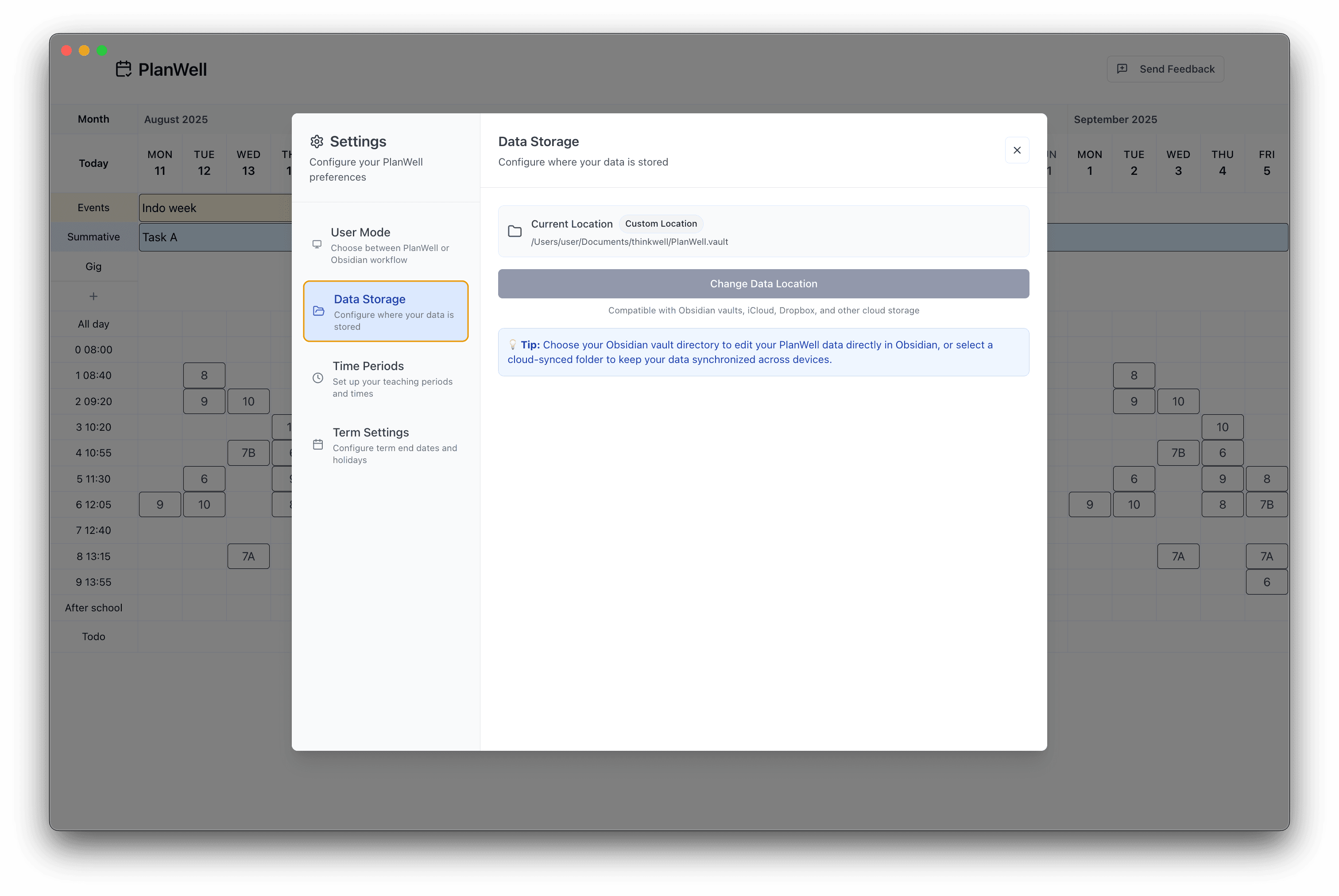Click class 8 on TUE 2 at 08:40

coord(1134,375)
